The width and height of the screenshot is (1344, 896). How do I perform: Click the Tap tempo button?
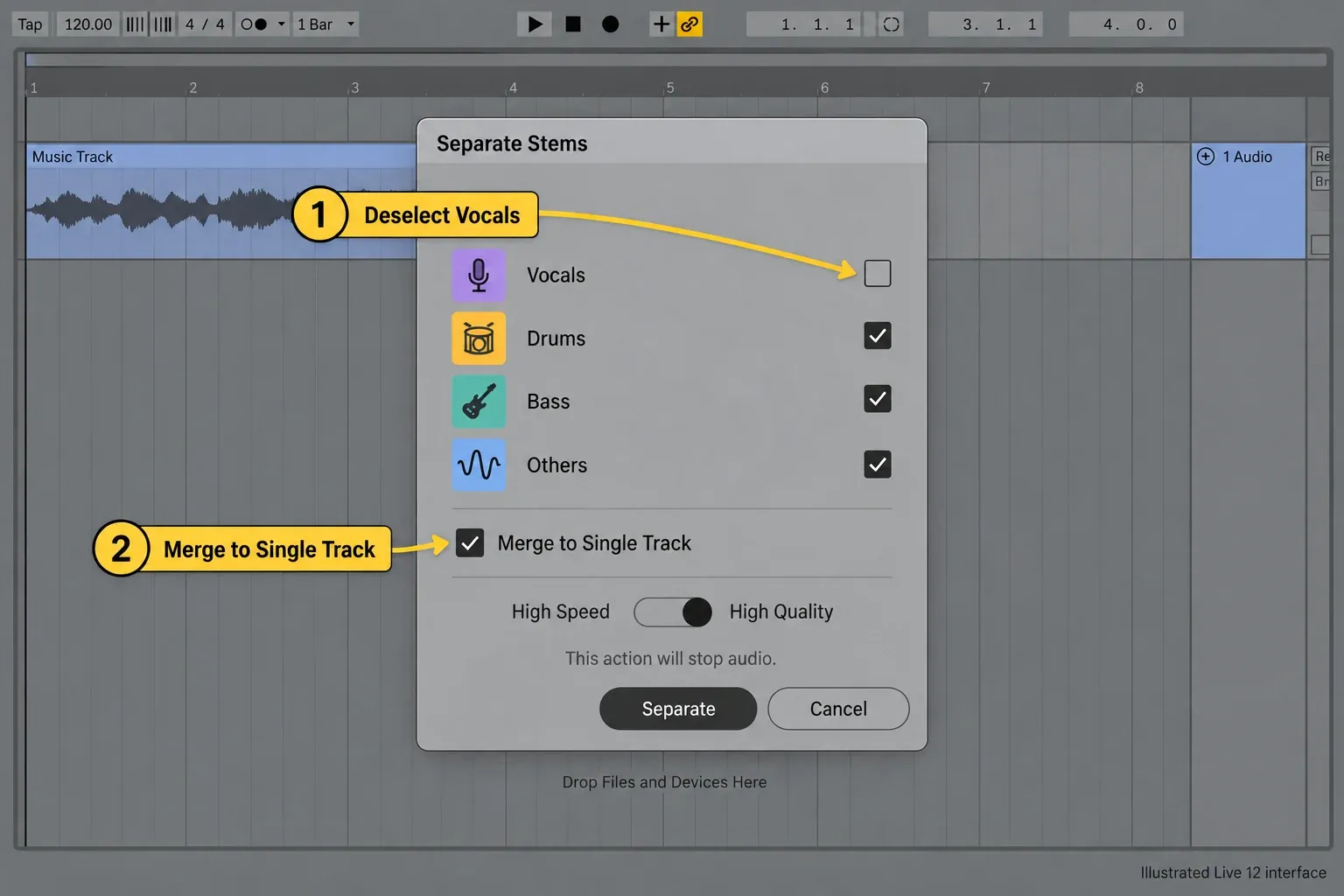click(31, 24)
